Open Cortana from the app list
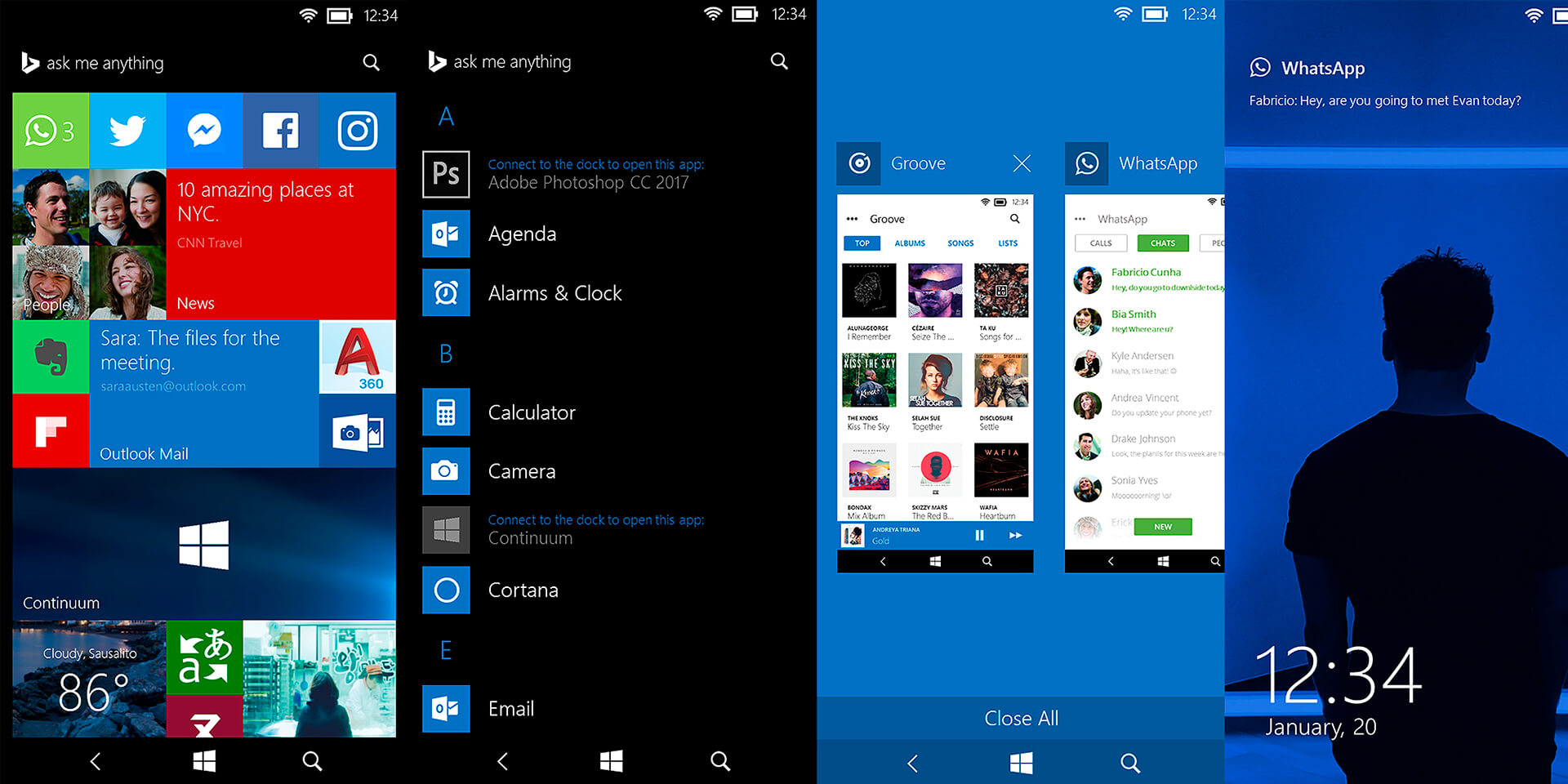The image size is (1568, 784). [x=491, y=590]
